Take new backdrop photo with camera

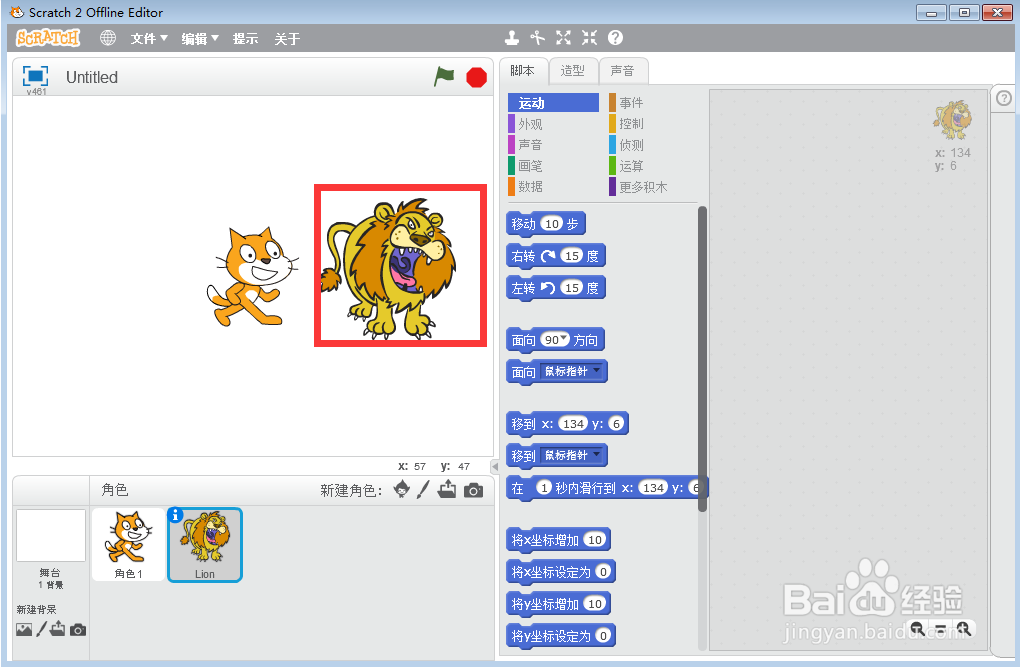78,630
